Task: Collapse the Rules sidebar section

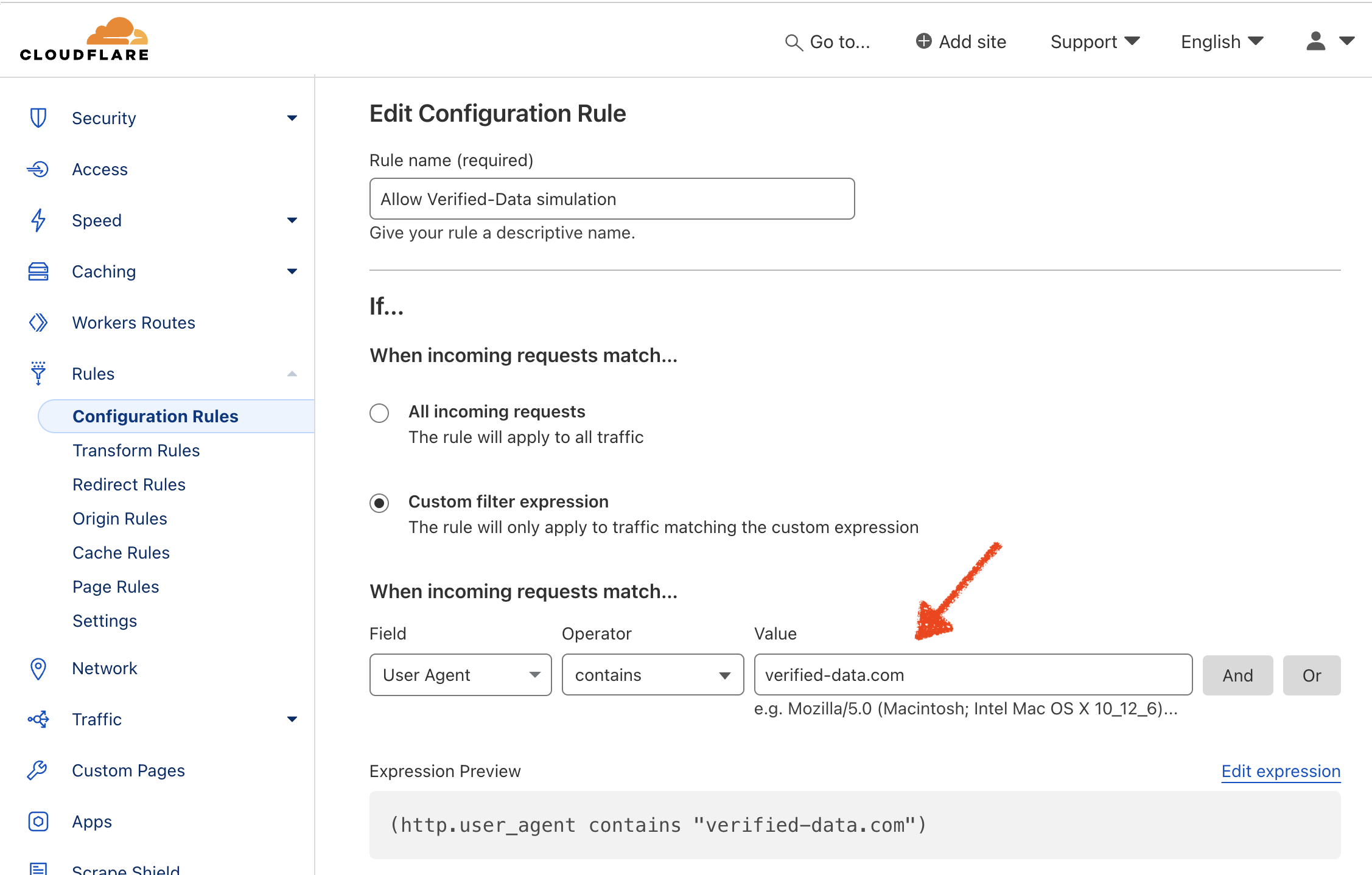Action: point(292,374)
